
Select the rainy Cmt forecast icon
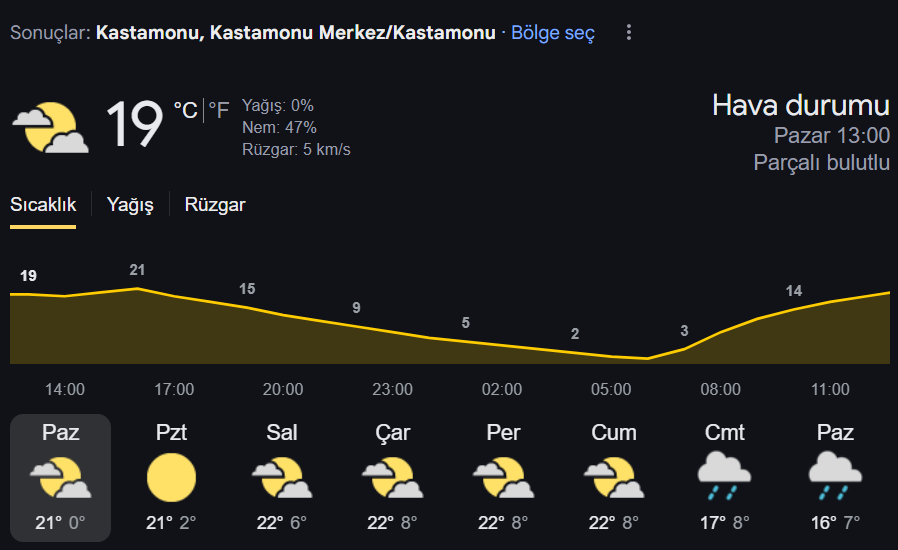[724, 476]
